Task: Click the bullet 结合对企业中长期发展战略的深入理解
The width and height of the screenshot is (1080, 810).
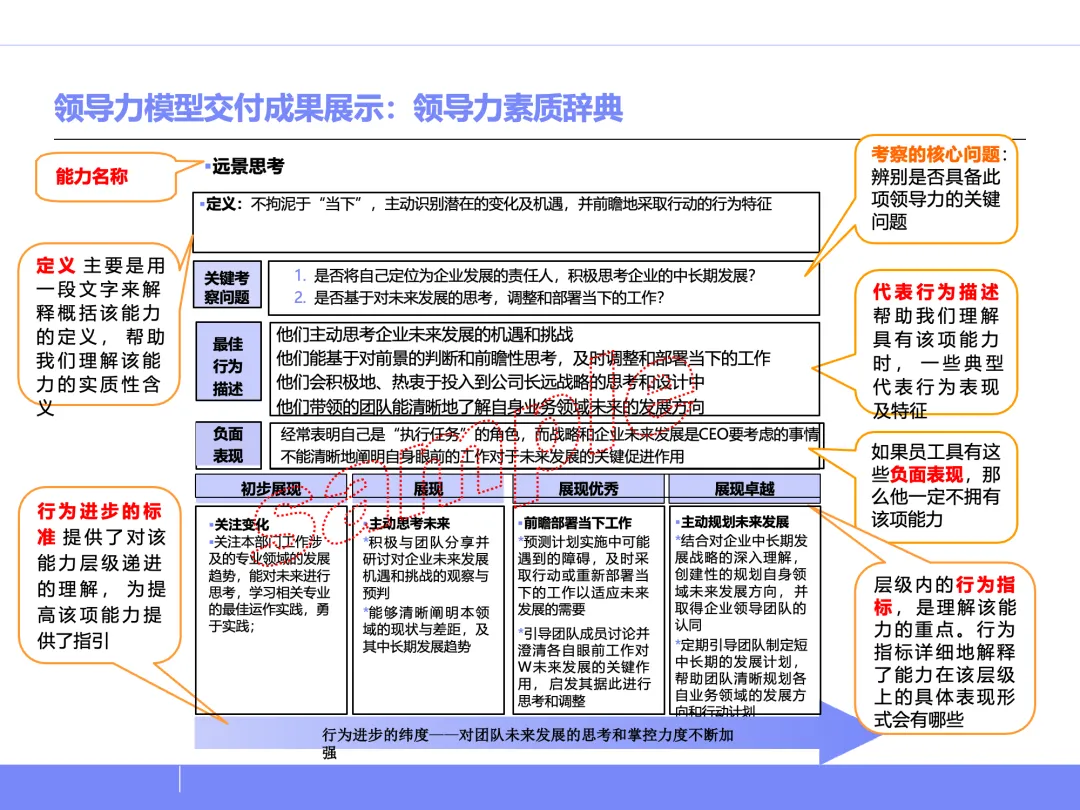Action: (741, 582)
